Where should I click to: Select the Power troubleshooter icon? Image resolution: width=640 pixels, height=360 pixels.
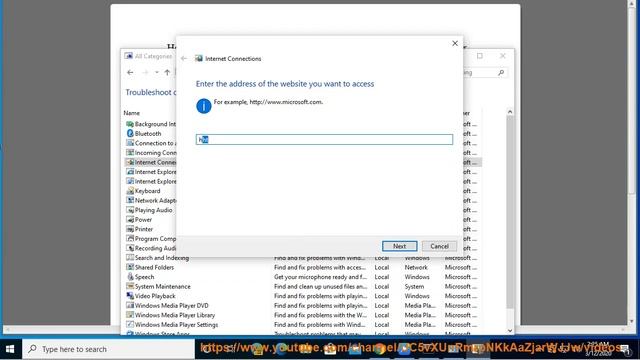(130, 220)
